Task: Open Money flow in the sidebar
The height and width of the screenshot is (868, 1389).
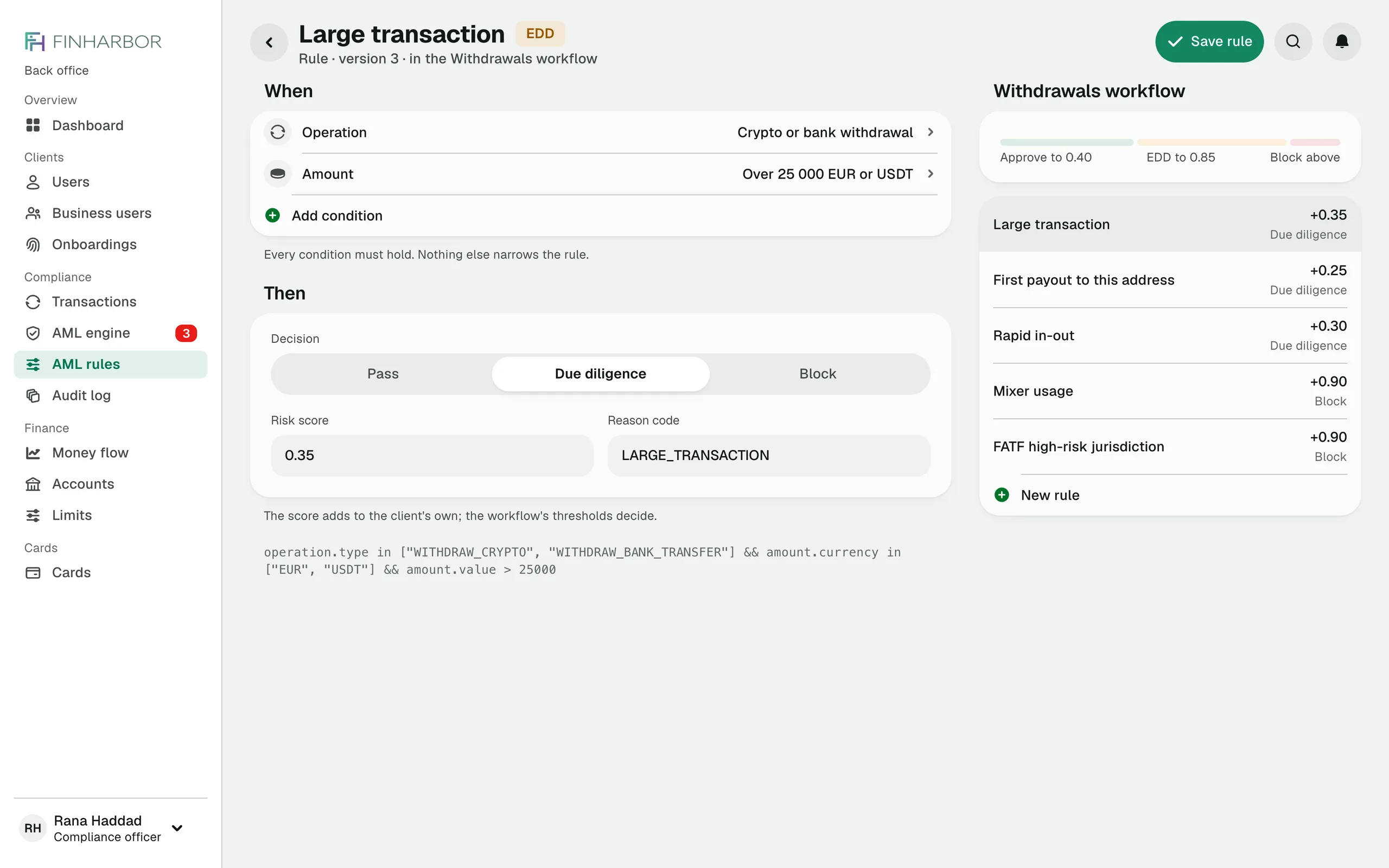Action: pyautogui.click(x=110, y=453)
